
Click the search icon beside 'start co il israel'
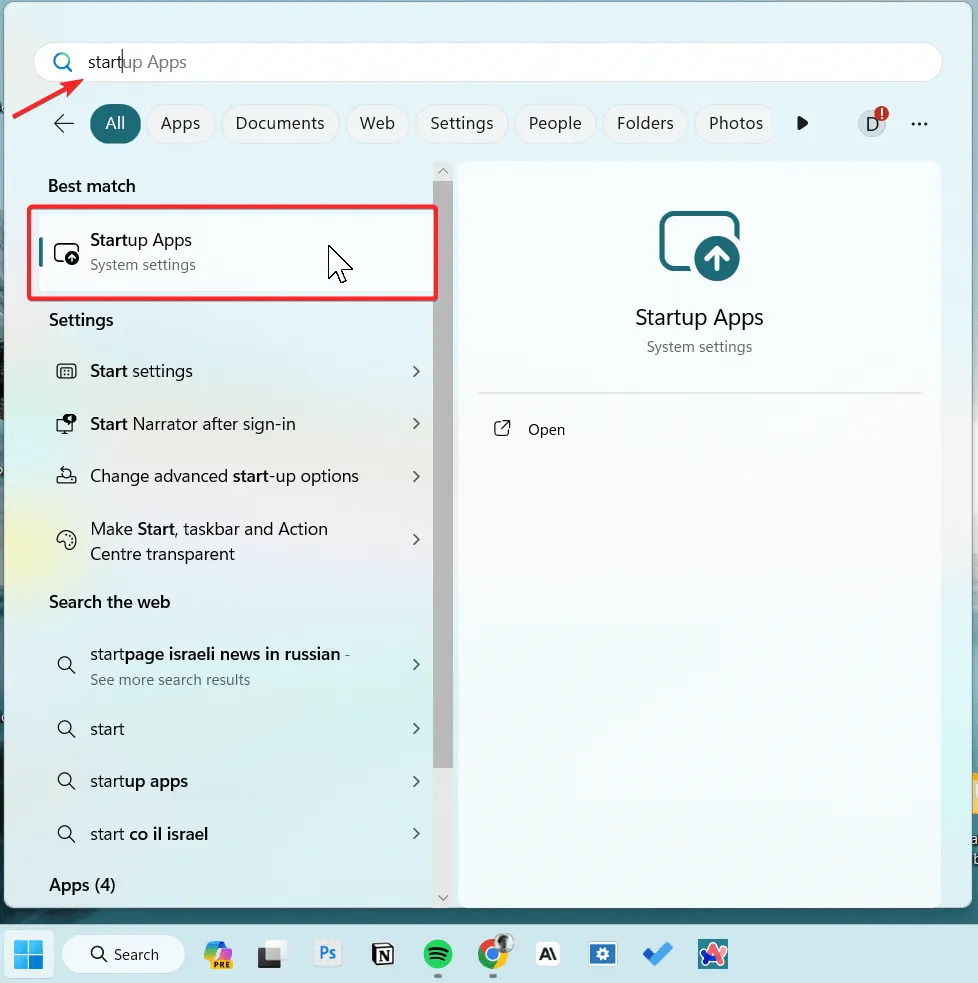(x=66, y=834)
